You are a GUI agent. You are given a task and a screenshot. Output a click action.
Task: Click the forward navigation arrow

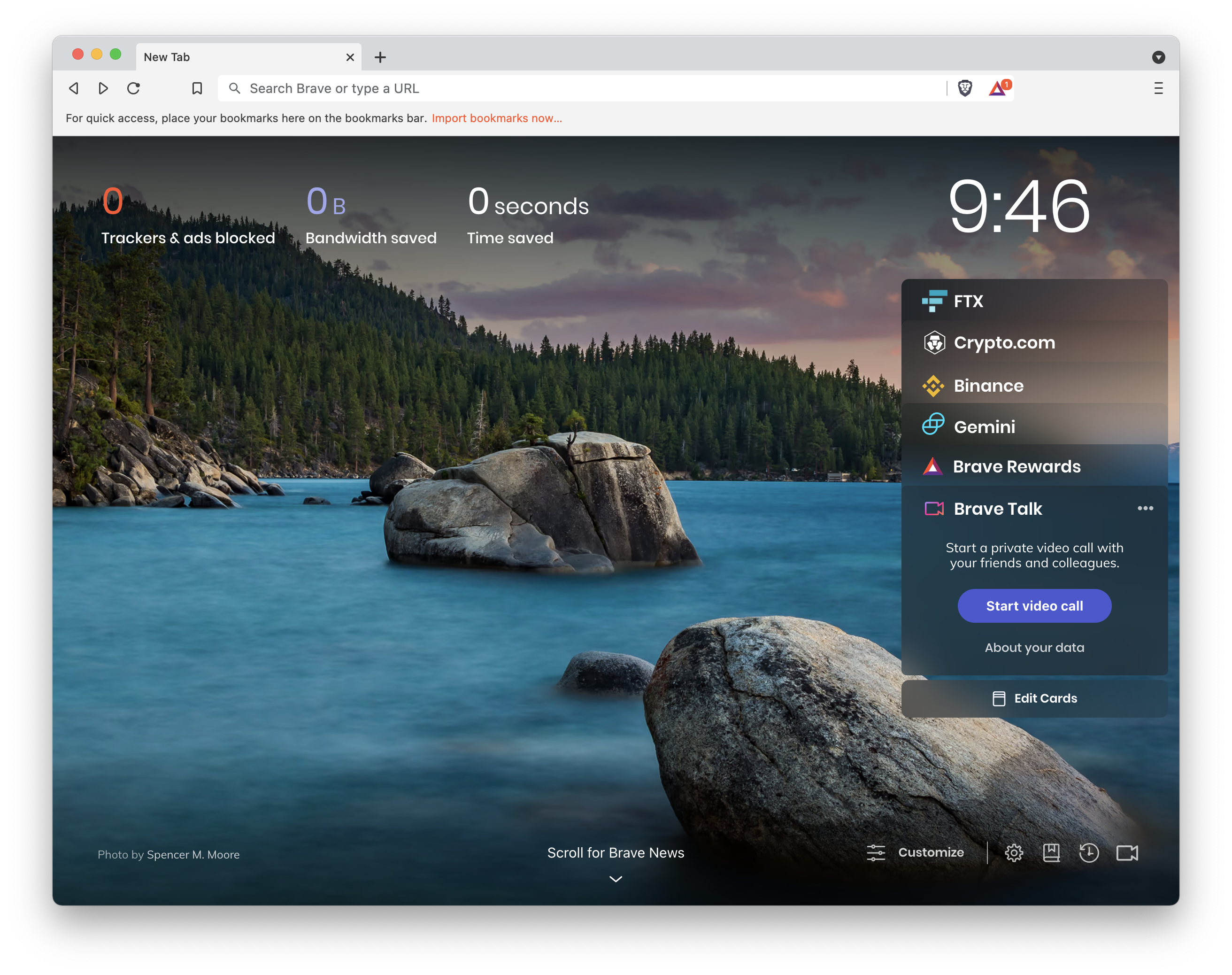103,88
